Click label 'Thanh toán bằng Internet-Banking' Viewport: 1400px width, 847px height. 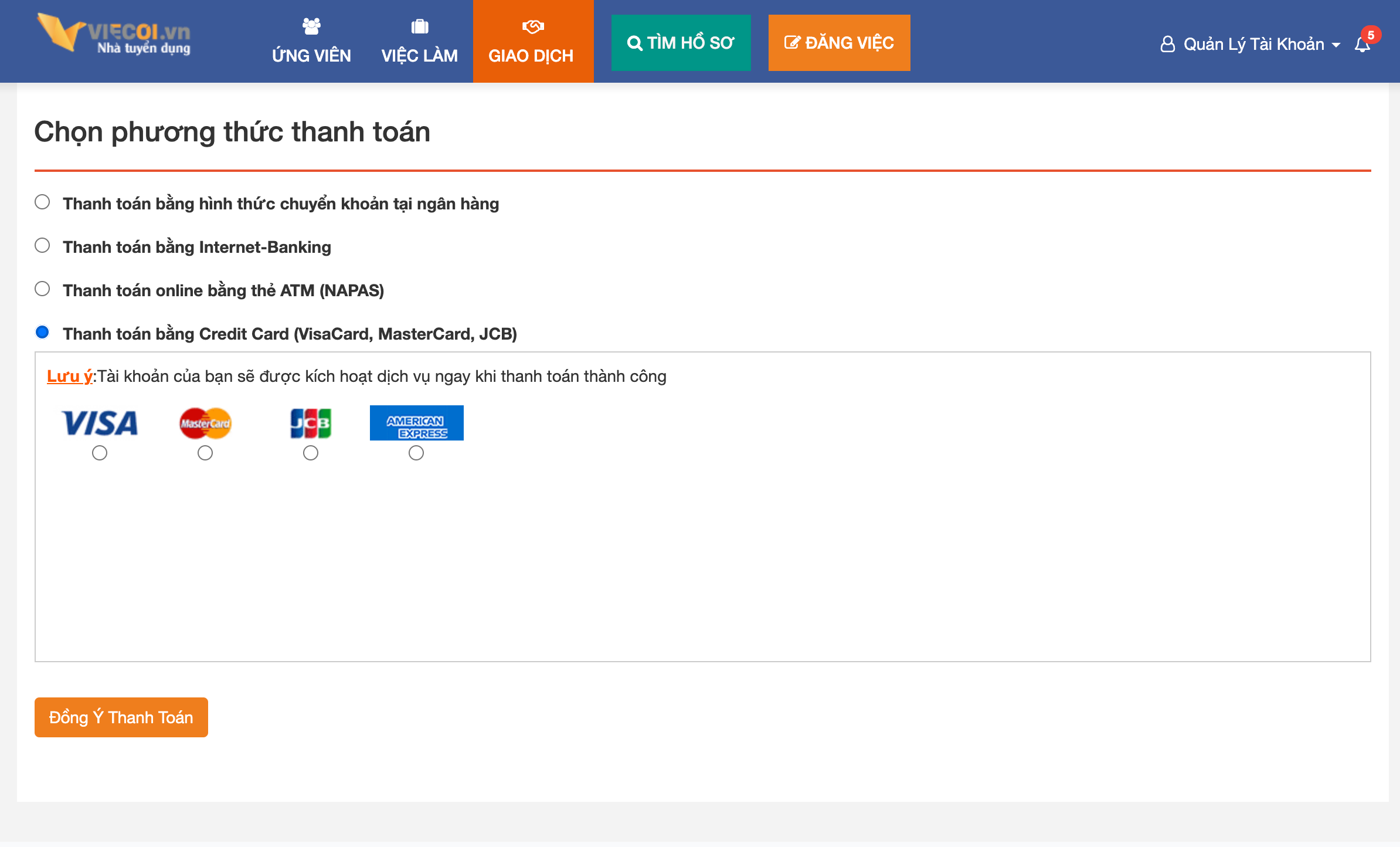tap(197, 247)
